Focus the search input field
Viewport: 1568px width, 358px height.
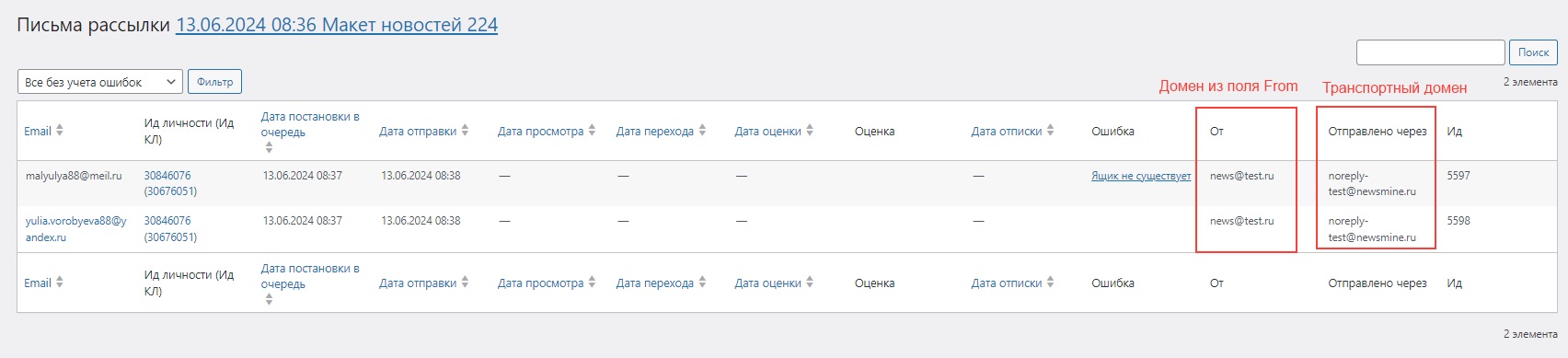tap(1430, 52)
